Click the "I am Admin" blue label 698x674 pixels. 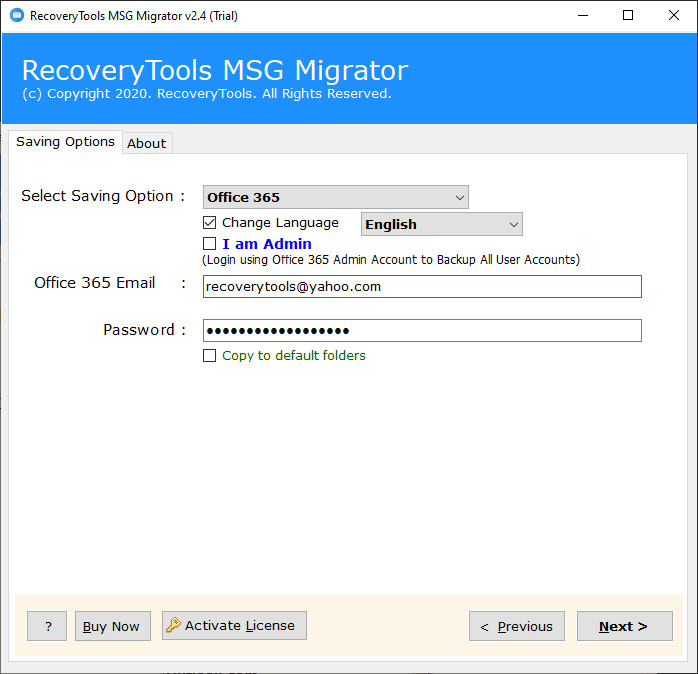tap(267, 244)
